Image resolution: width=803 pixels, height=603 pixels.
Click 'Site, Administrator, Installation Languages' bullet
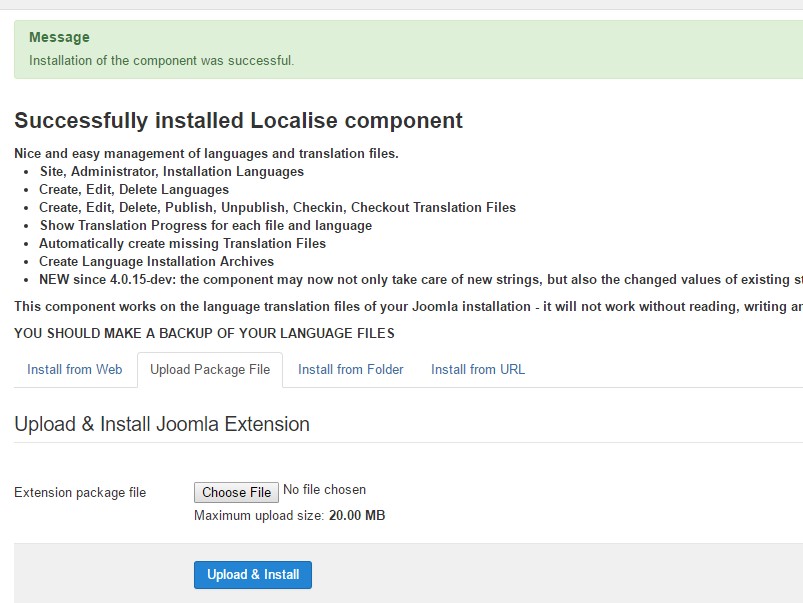click(172, 171)
